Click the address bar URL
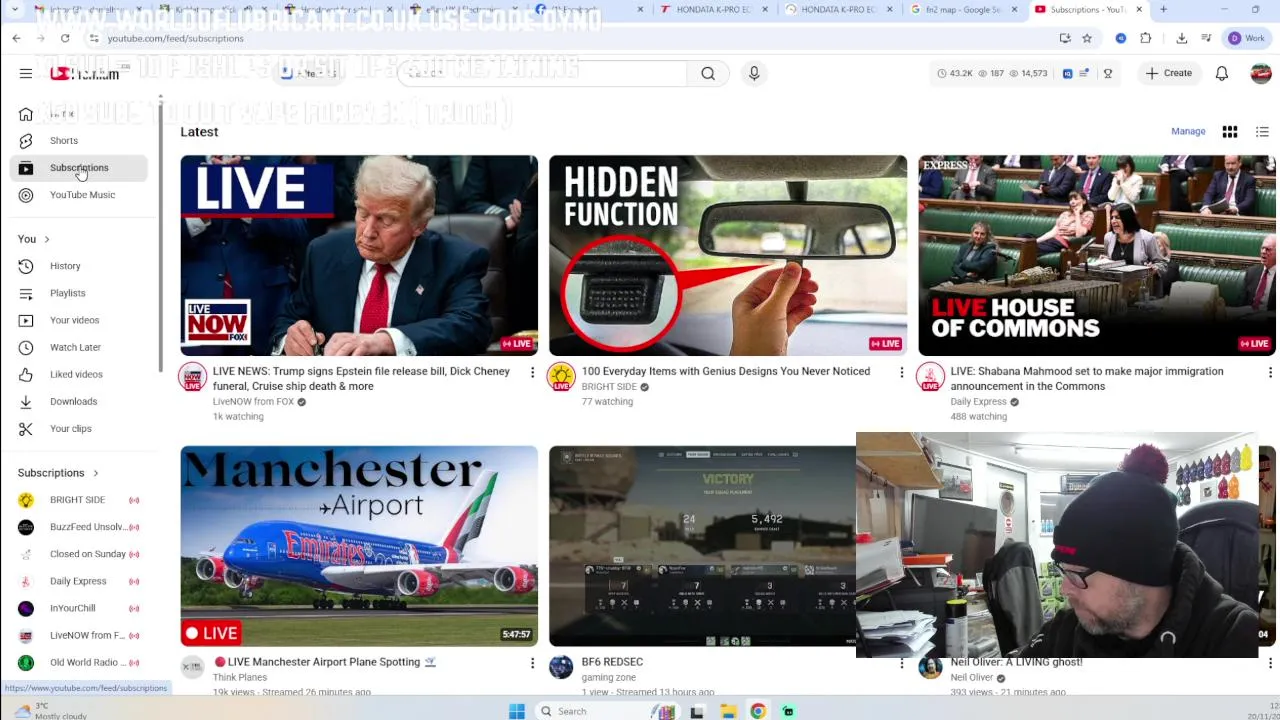Screen dimensions: 1280x720 click(175, 38)
